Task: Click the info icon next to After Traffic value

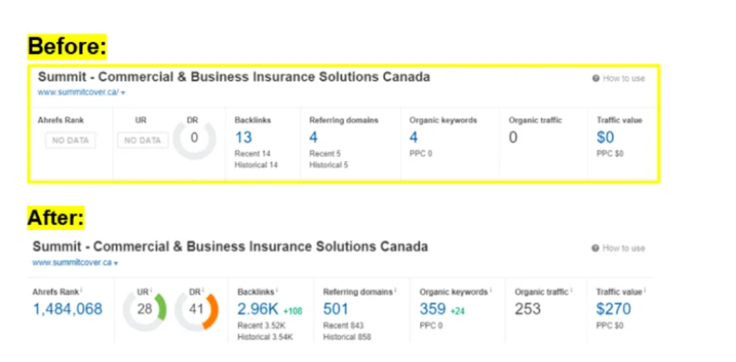Action: (x=644, y=291)
